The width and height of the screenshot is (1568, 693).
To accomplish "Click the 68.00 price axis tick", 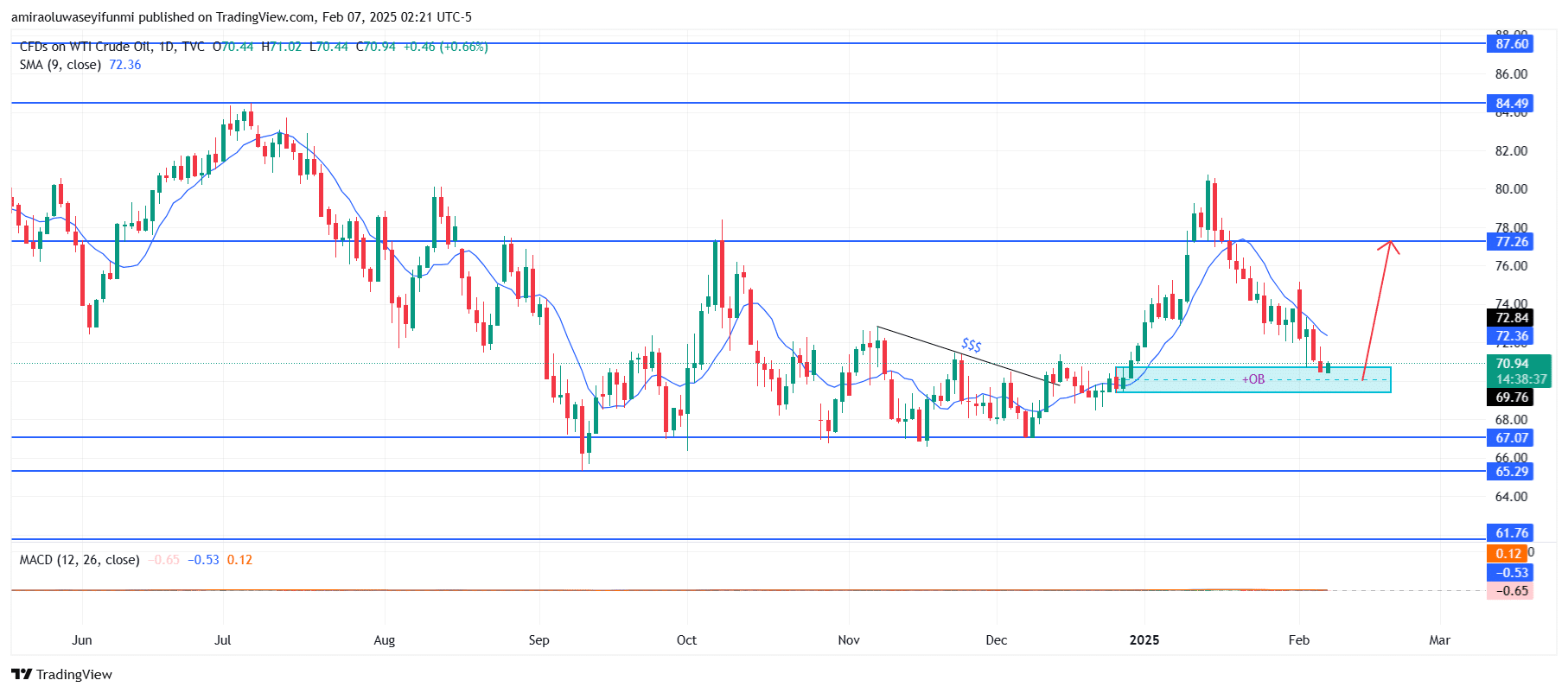I will click(1511, 419).
